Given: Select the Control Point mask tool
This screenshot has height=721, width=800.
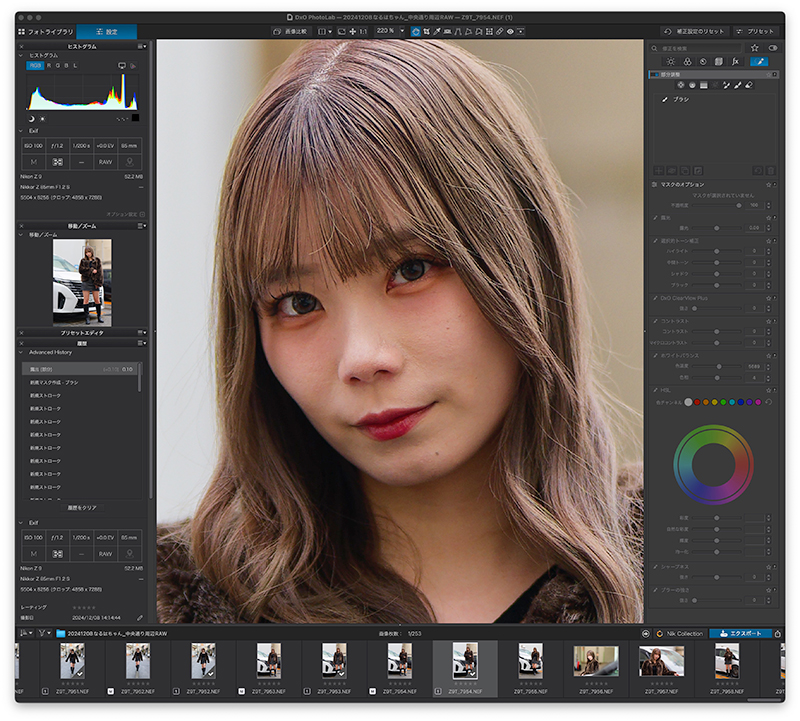Looking at the screenshot, I should click(x=681, y=85).
